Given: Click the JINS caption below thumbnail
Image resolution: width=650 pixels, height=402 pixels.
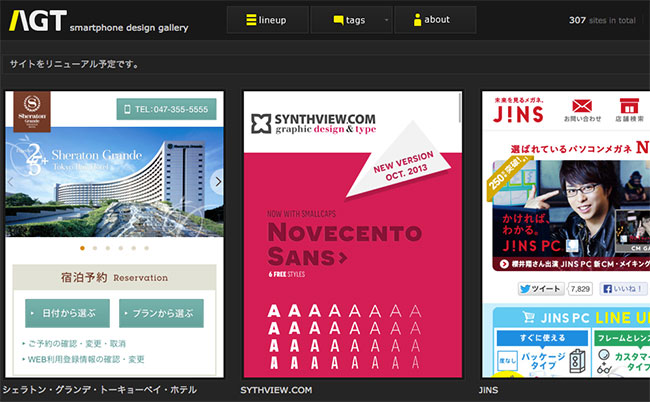Looking at the screenshot, I should [x=488, y=390].
